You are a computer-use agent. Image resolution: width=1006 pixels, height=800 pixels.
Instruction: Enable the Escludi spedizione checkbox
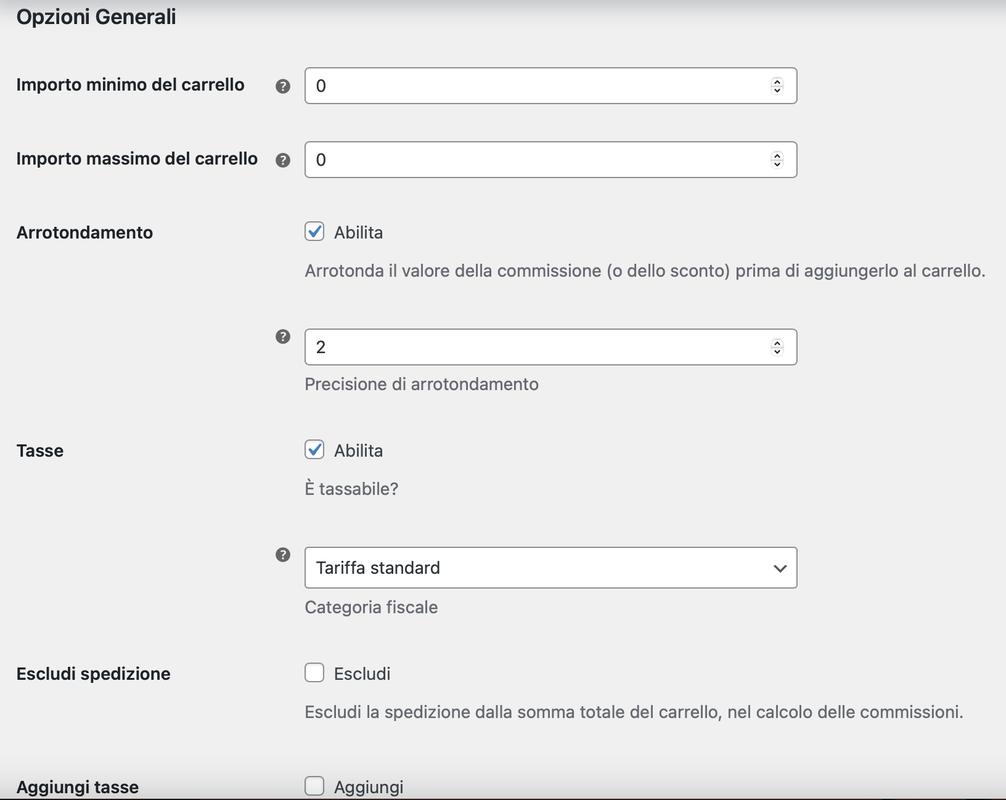(x=314, y=673)
